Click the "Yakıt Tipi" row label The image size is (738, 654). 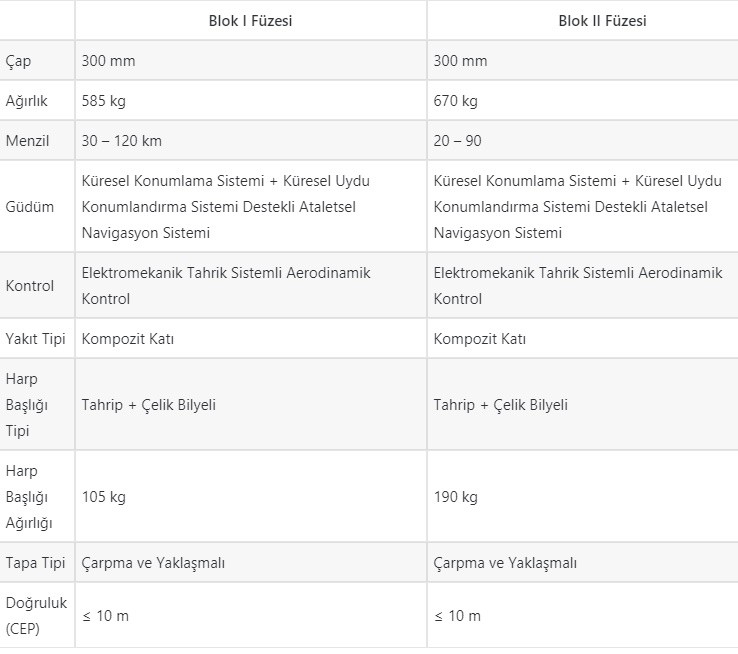[35, 339]
